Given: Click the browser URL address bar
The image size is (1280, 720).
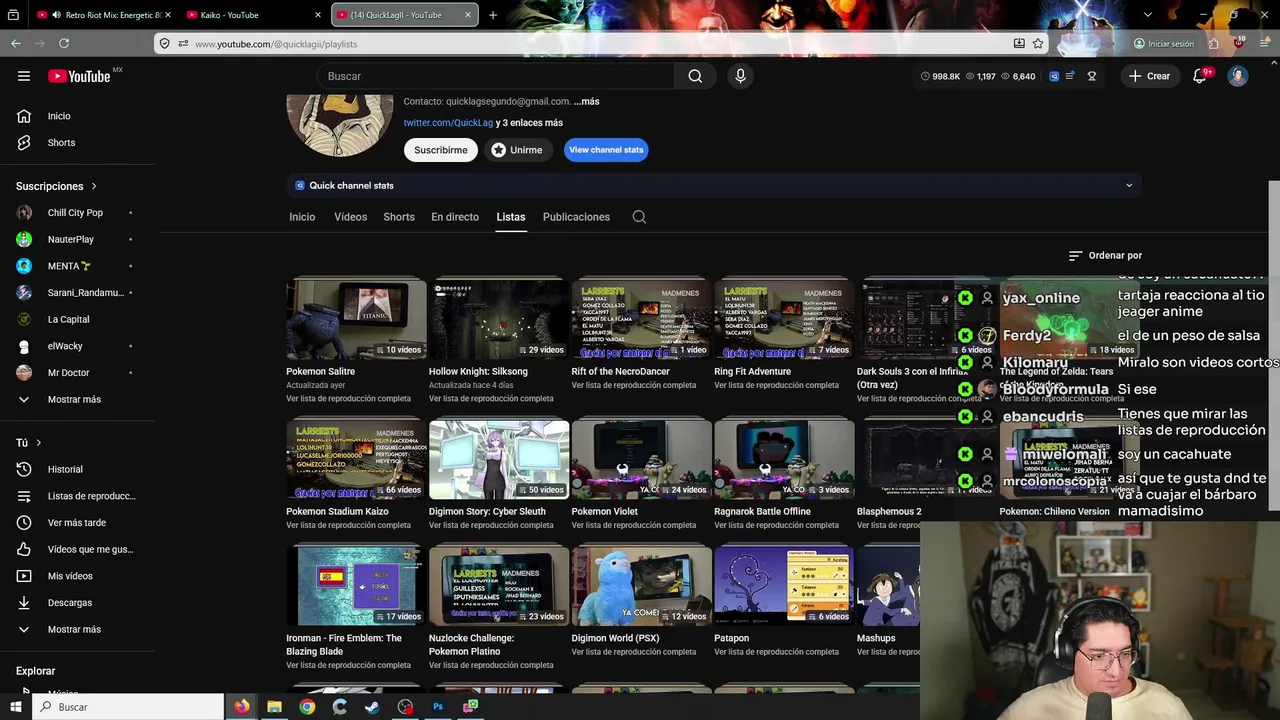Looking at the screenshot, I should pos(600,44).
